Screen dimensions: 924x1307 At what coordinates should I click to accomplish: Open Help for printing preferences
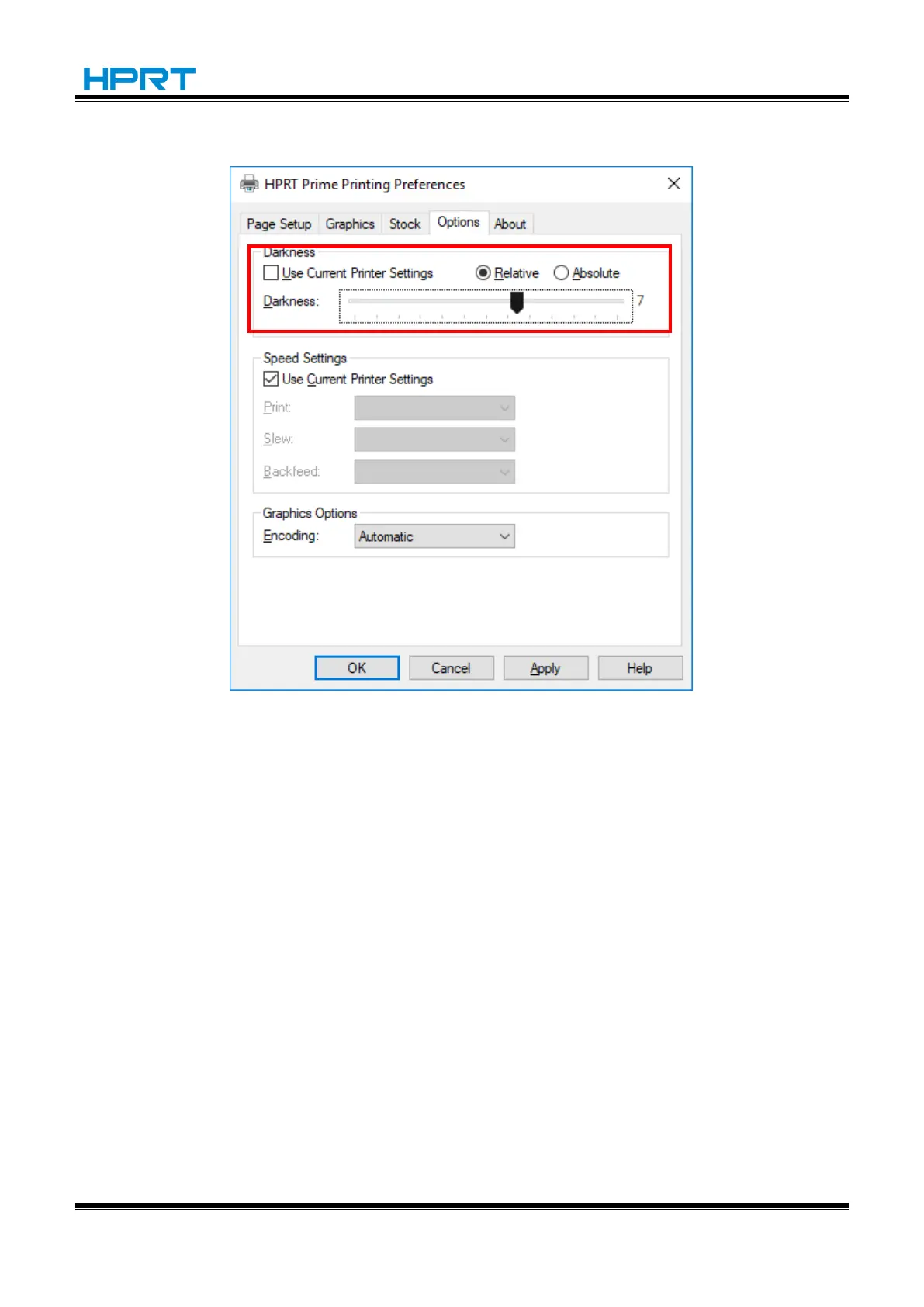(640, 667)
